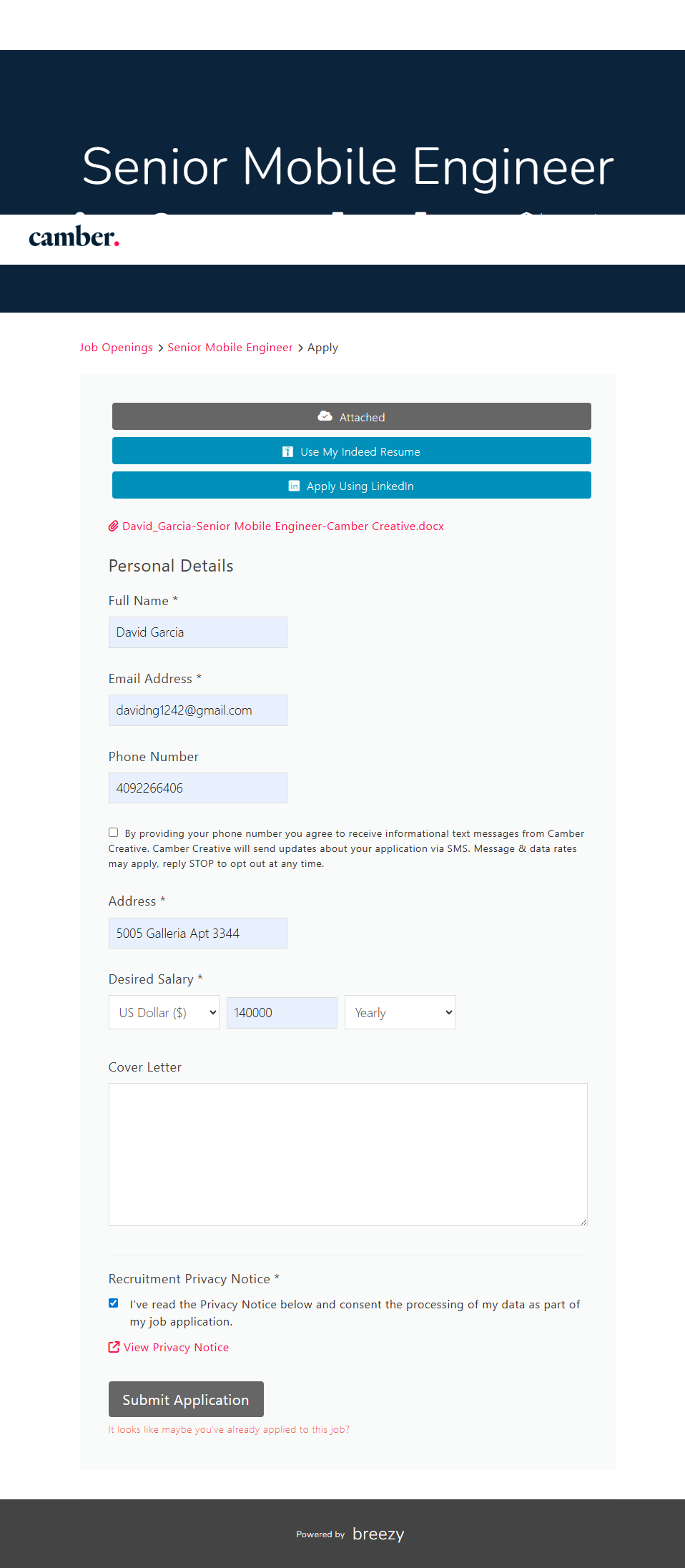Open the View Privacy Notice link
Screen dimensions: 685x1568
tap(176, 1348)
